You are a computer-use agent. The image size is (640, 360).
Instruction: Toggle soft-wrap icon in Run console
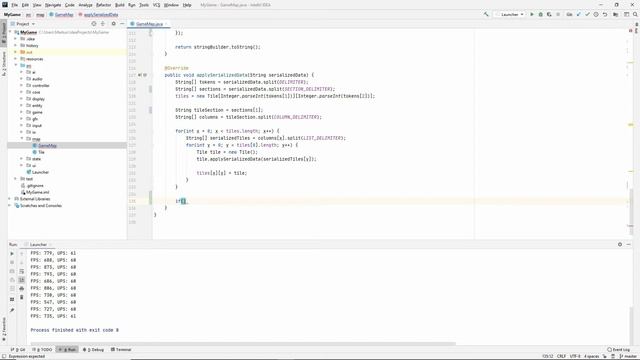coord(22,271)
